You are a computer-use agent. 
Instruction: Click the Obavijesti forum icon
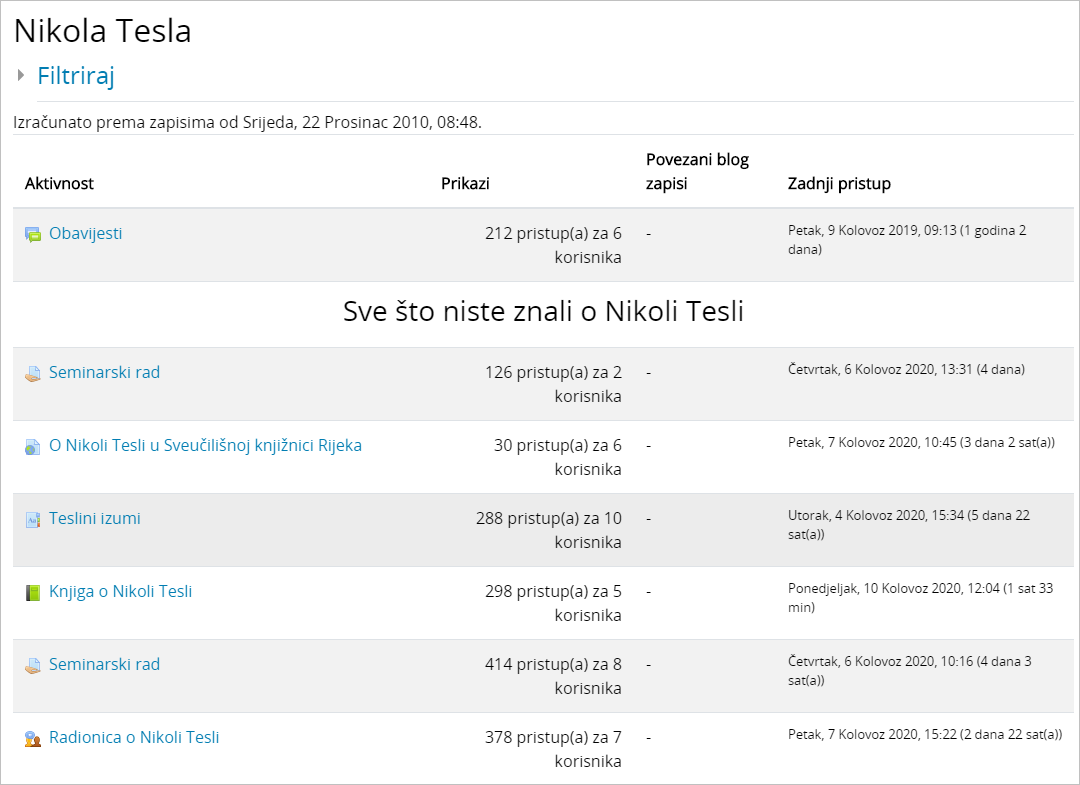tap(33, 234)
